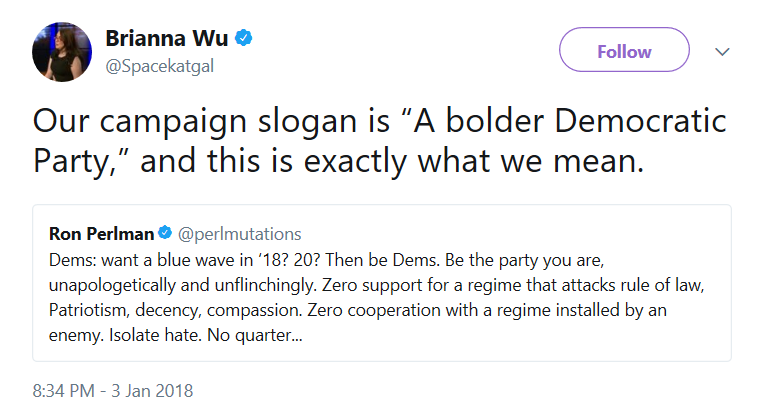777x417 pixels.
Task: Click the quoted tweet card border area
Action: [382, 283]
